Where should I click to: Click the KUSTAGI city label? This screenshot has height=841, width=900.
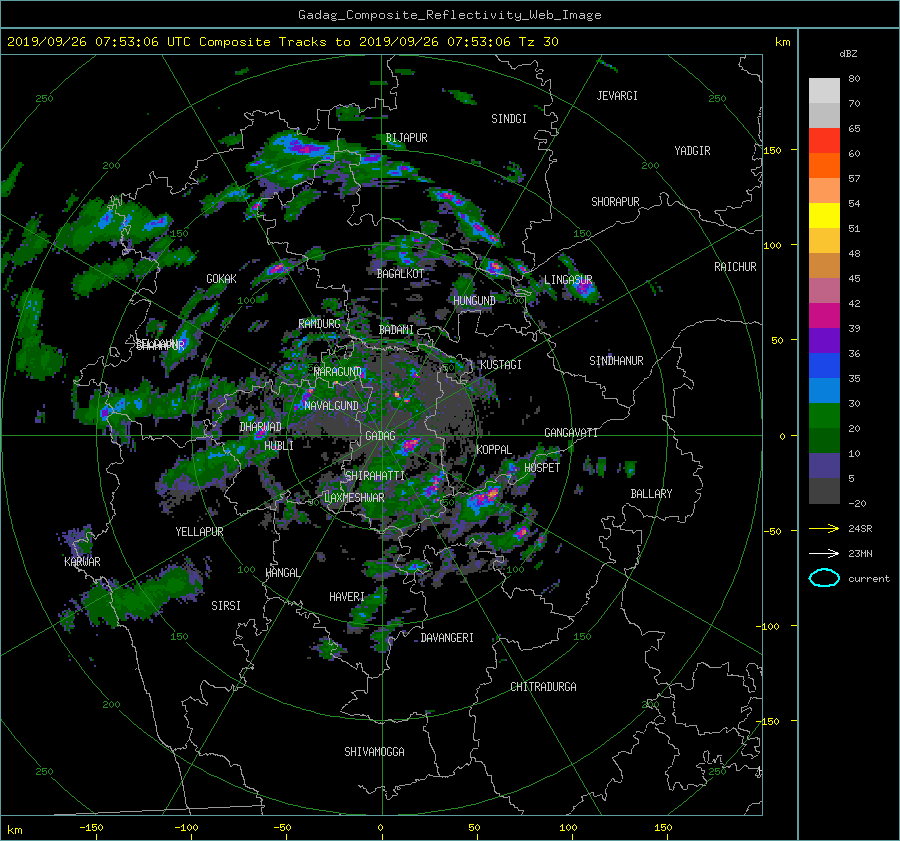501,365
